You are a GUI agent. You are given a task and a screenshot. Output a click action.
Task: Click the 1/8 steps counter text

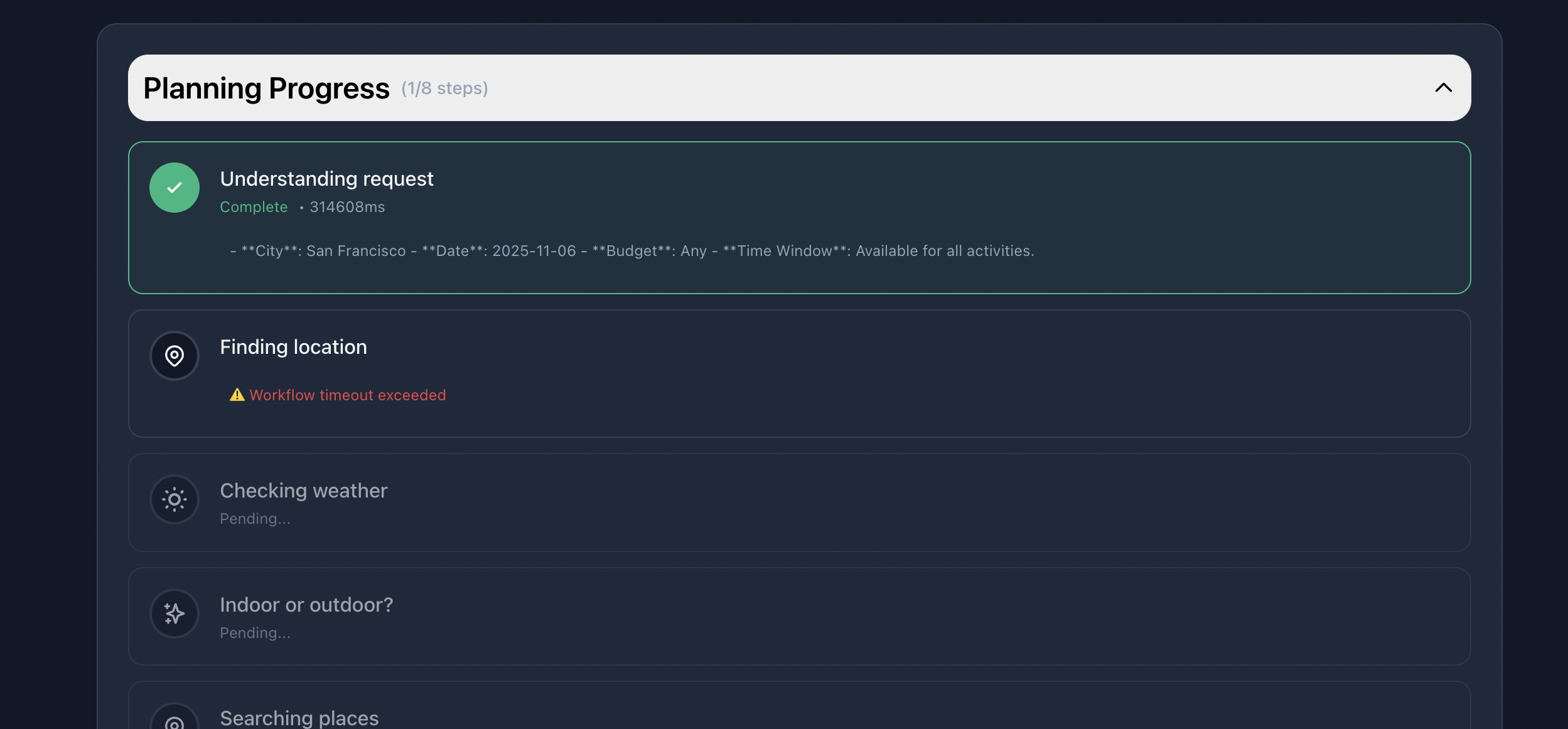click(444, 88)
